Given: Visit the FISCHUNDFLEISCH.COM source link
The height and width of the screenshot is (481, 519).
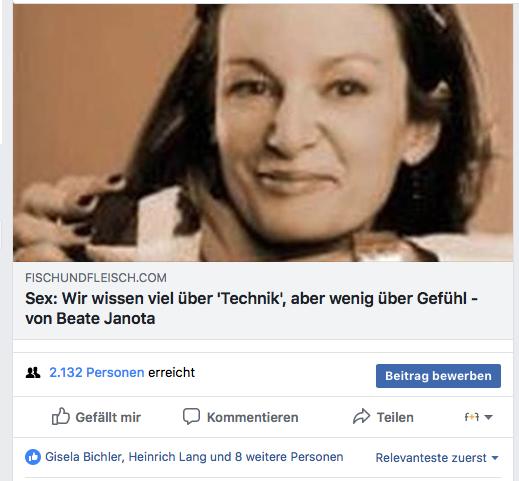Looking at the screenshot, I should (x=96, y=278).
